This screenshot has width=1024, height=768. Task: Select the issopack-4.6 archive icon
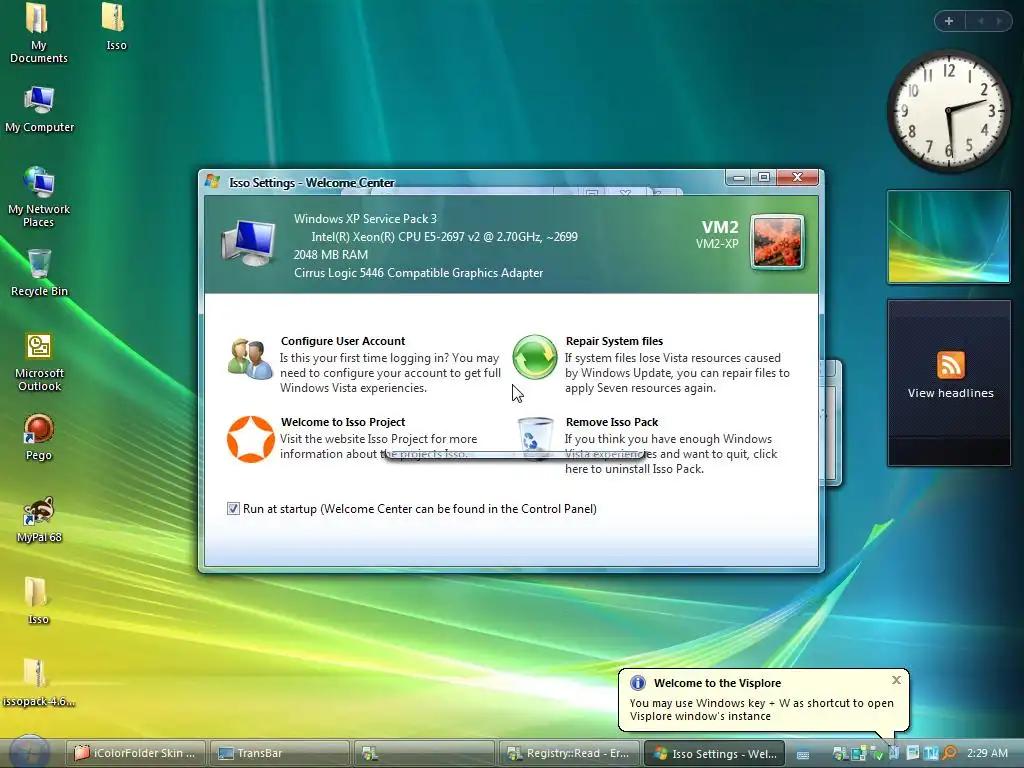point(38,682)
